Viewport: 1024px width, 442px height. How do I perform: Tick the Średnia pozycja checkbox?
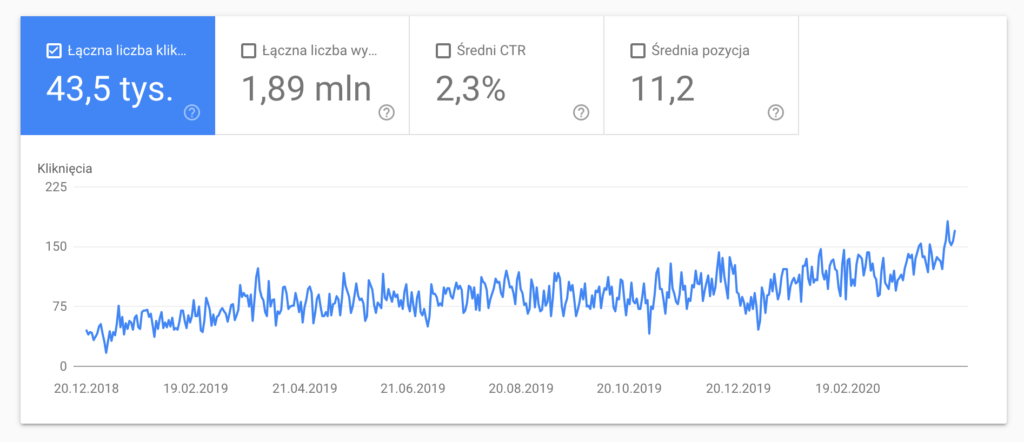coord(637,51)
